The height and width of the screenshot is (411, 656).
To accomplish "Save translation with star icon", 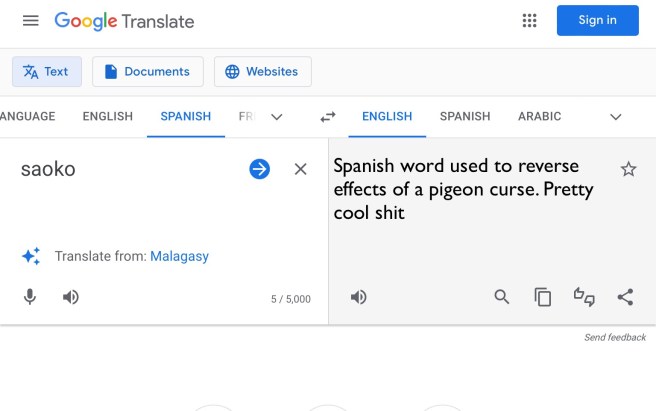I will point(628,169).
